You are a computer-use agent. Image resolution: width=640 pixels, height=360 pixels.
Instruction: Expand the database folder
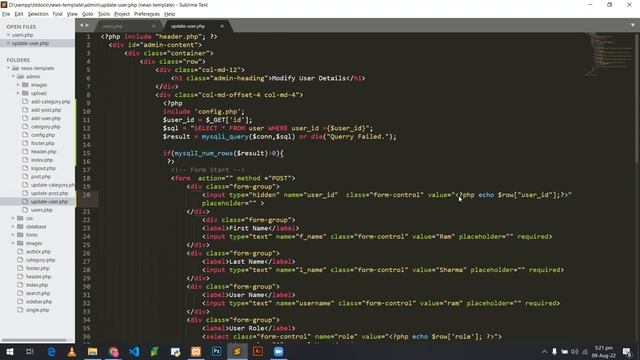[13, 227]
